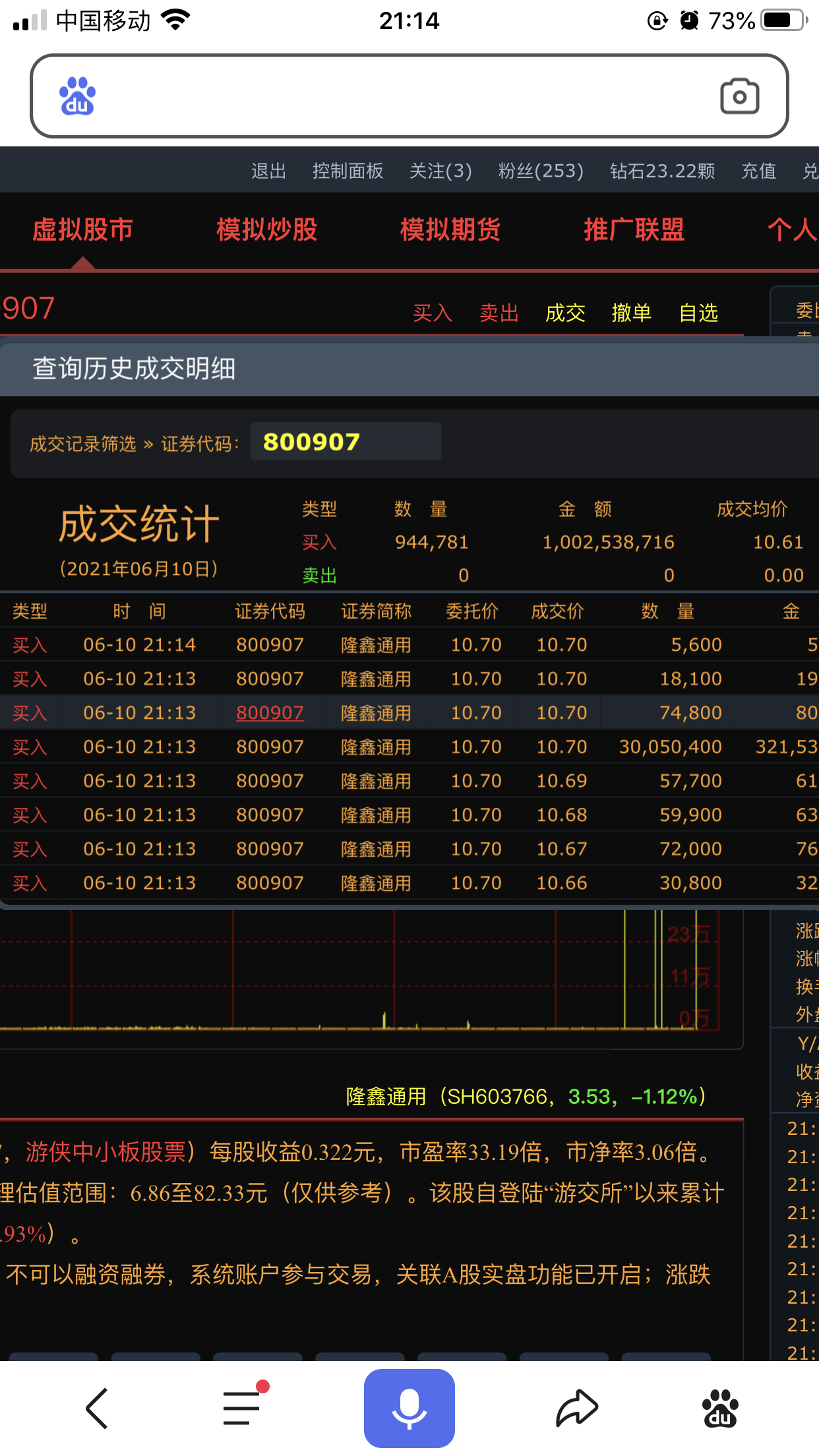Open camera search icon in search bar
This screenshot has width=819, height=1456.
pos(739,96)
